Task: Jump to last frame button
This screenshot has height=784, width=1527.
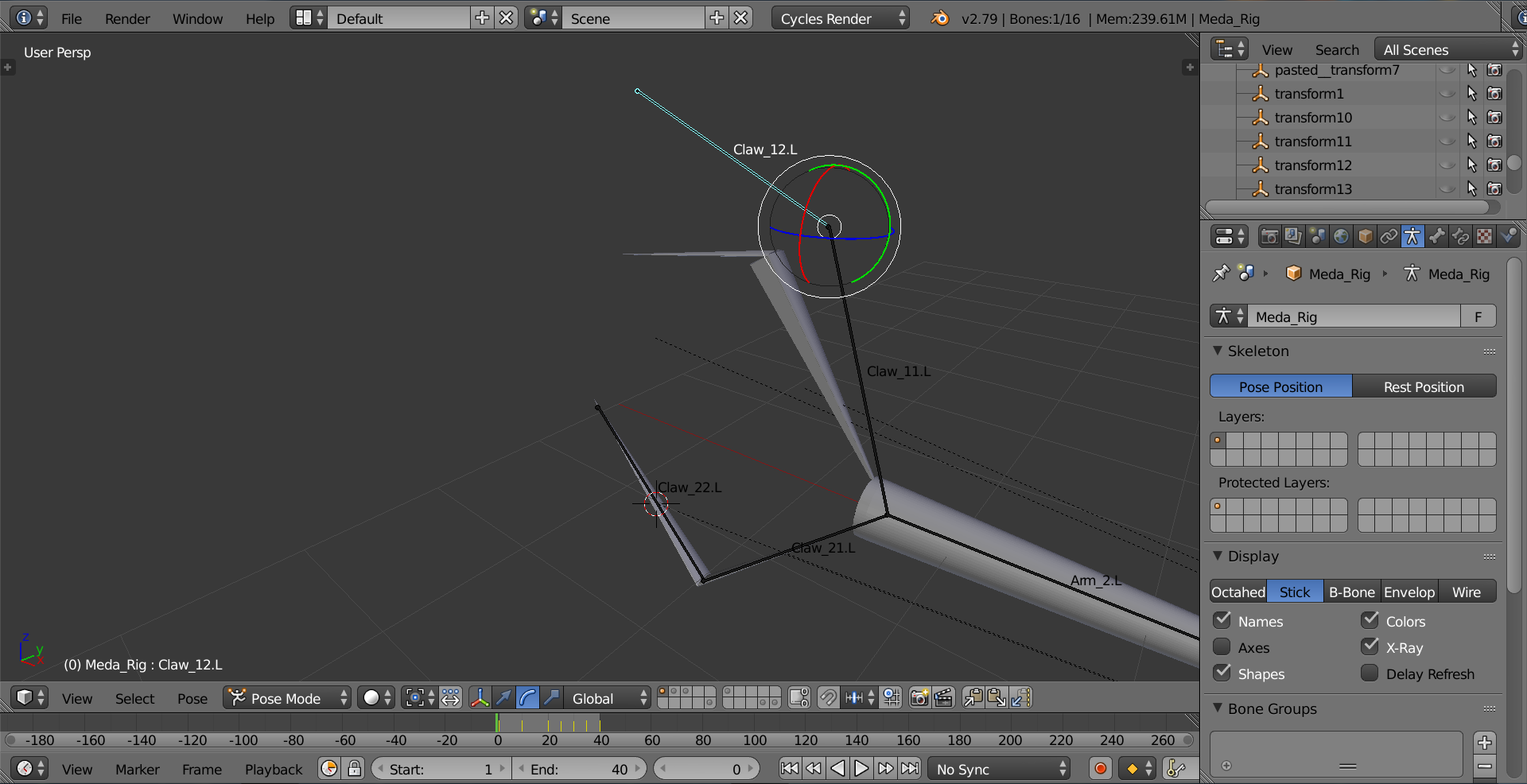Action: click(x=910, y=769)
